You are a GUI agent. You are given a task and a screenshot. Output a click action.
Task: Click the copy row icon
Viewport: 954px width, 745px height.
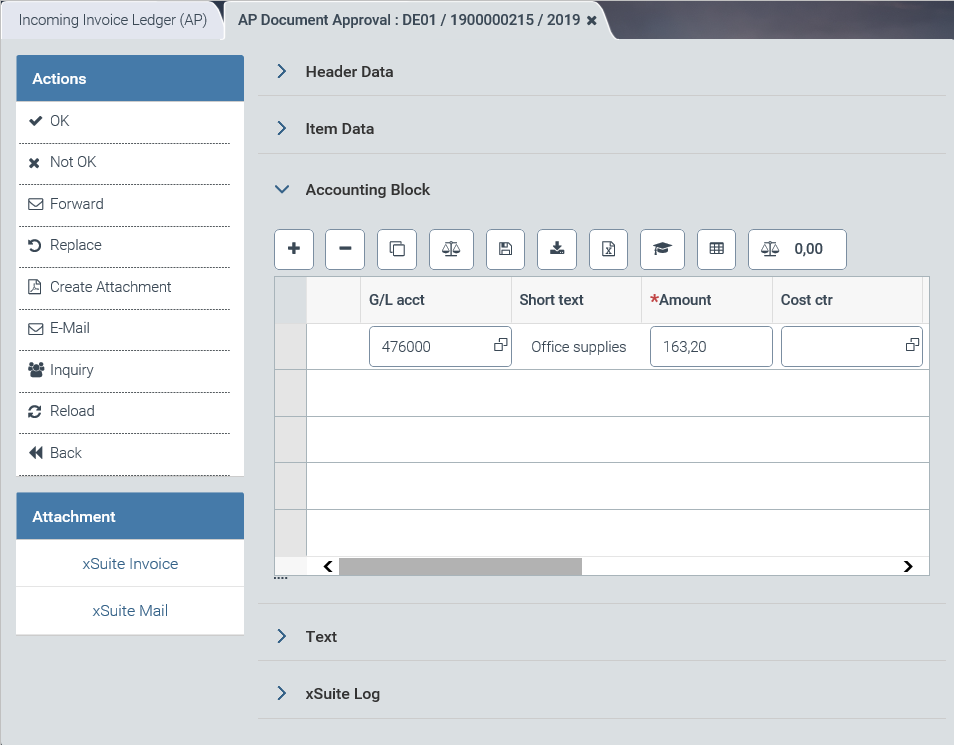397,249
